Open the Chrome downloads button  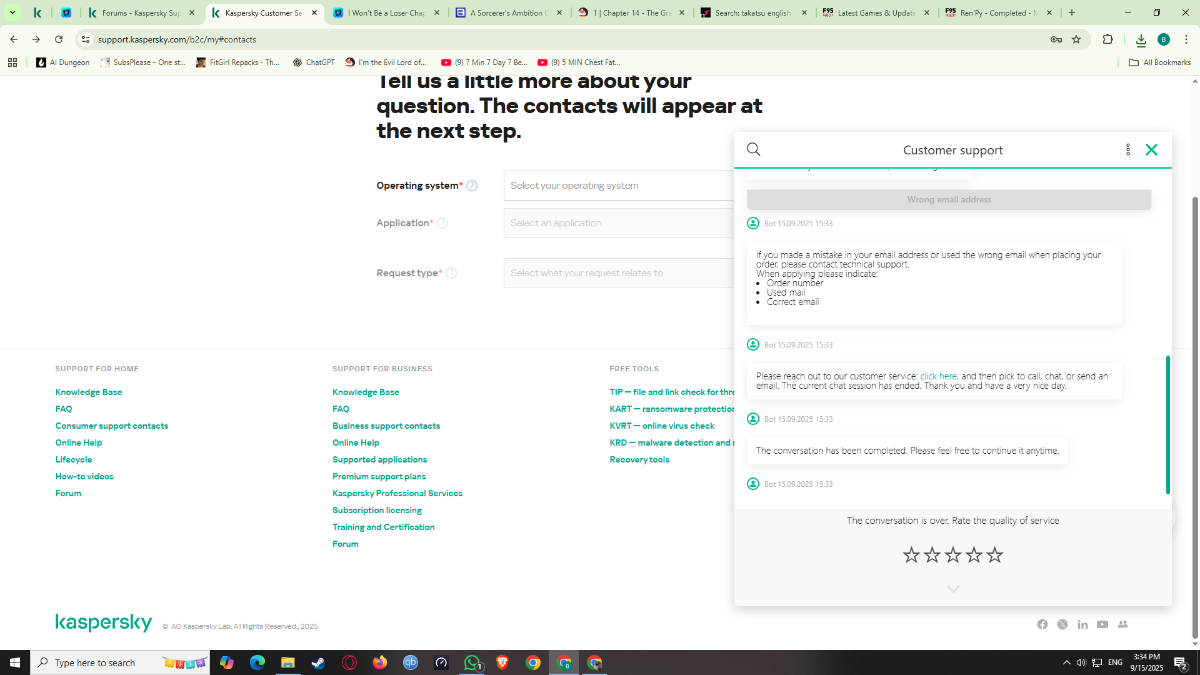coord(1141,39)
